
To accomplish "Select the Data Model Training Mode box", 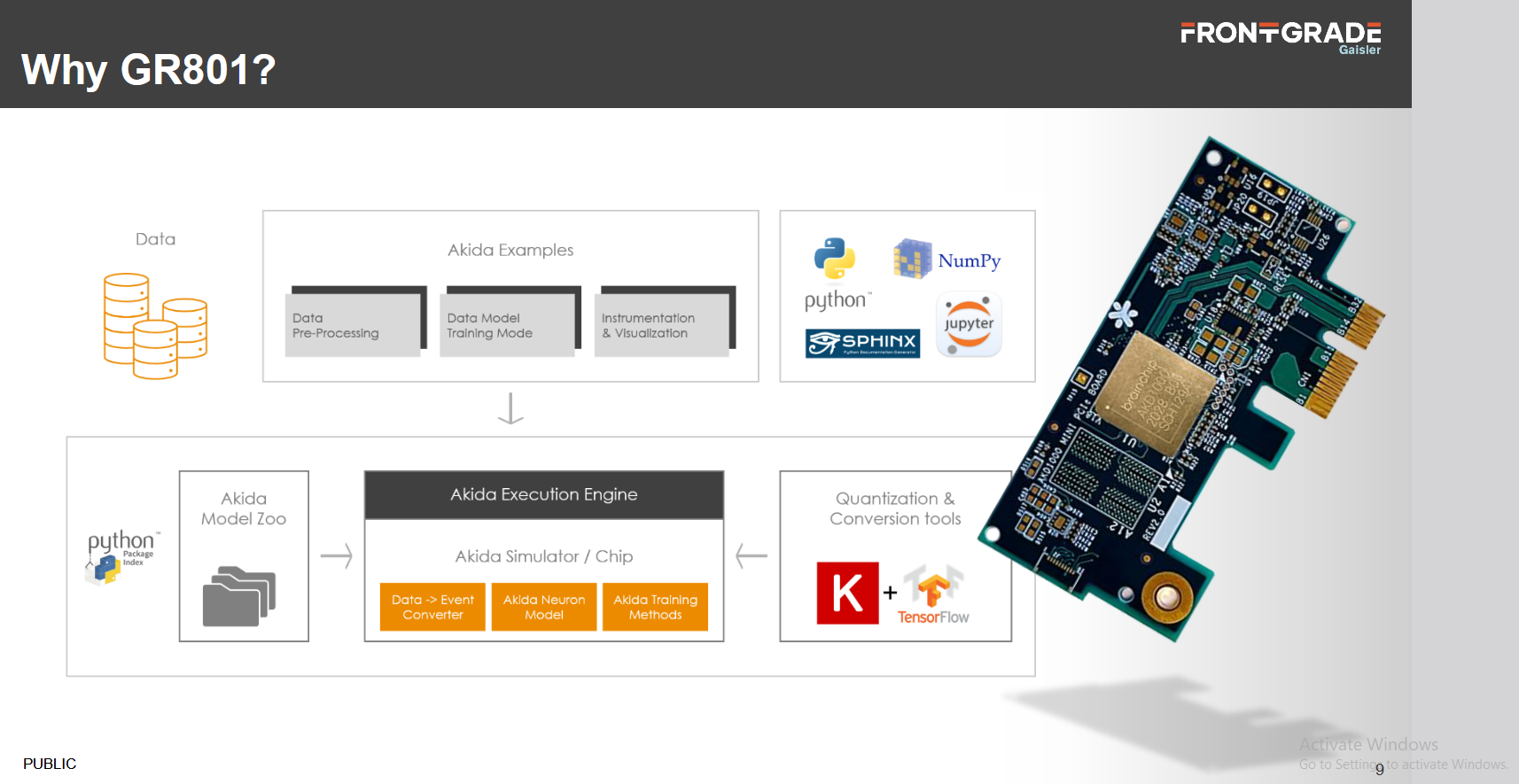I will (x=508, y=325).
